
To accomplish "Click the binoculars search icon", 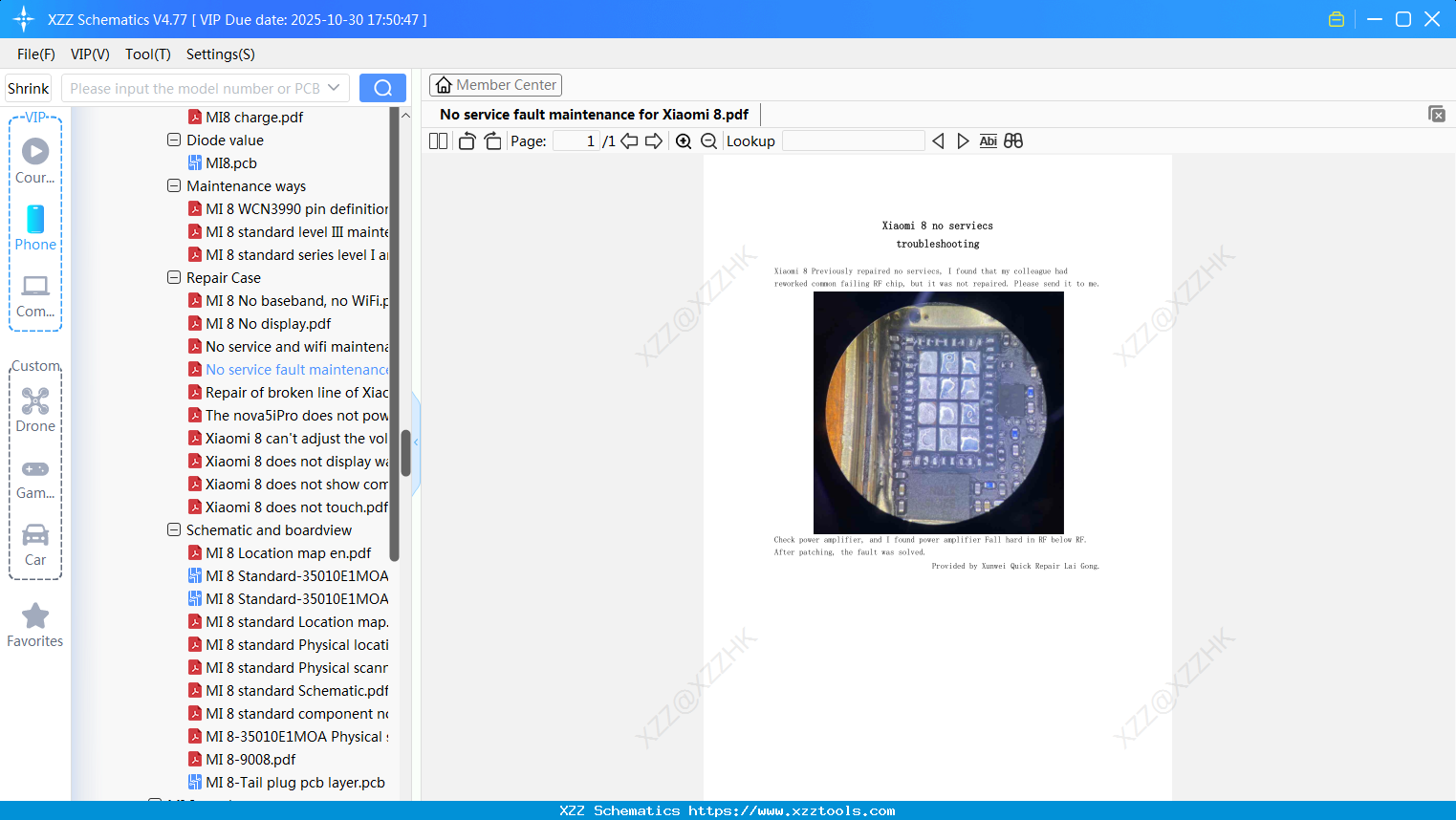I will [1013, 141].
